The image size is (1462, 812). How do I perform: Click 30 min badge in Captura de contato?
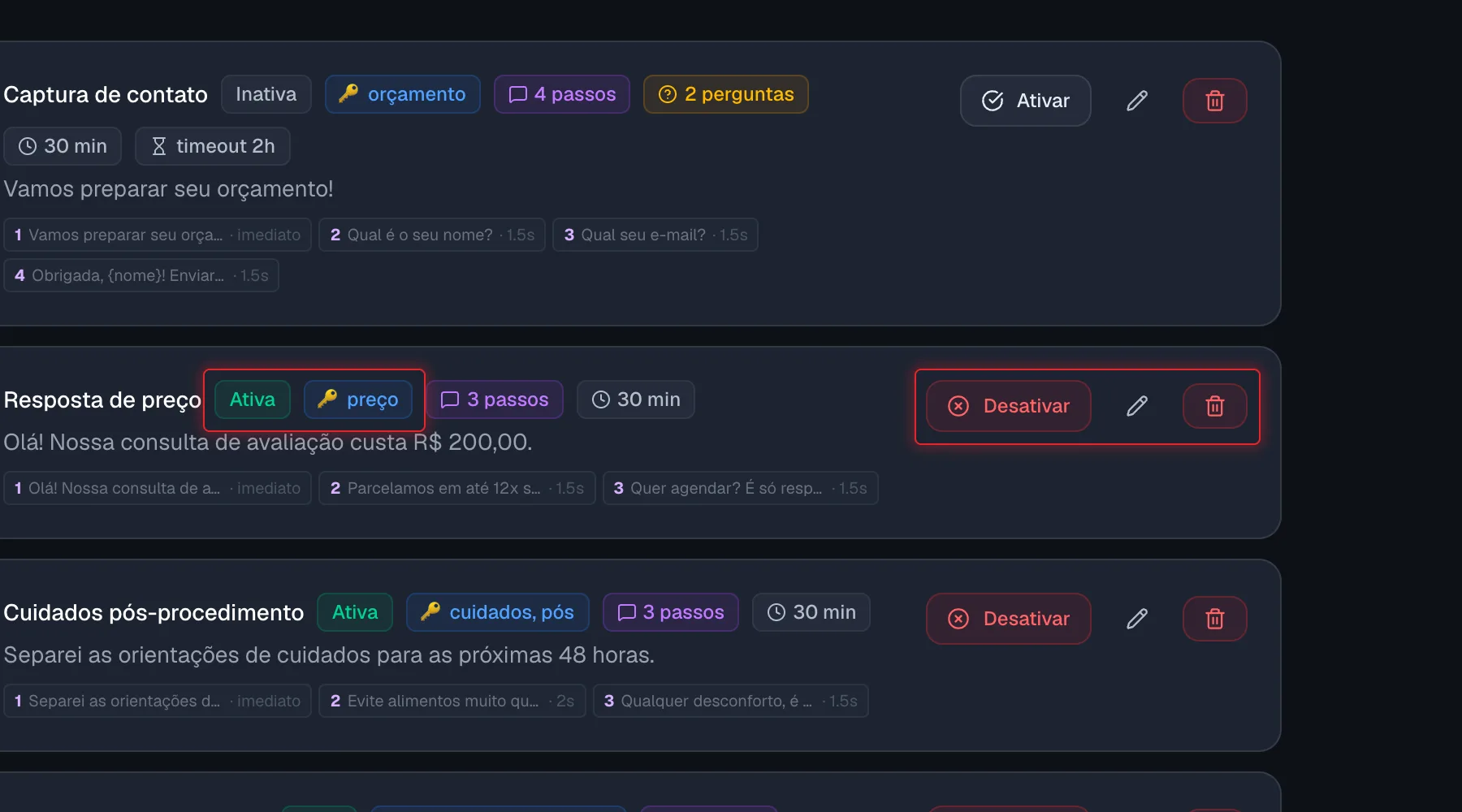coord(63,146)
